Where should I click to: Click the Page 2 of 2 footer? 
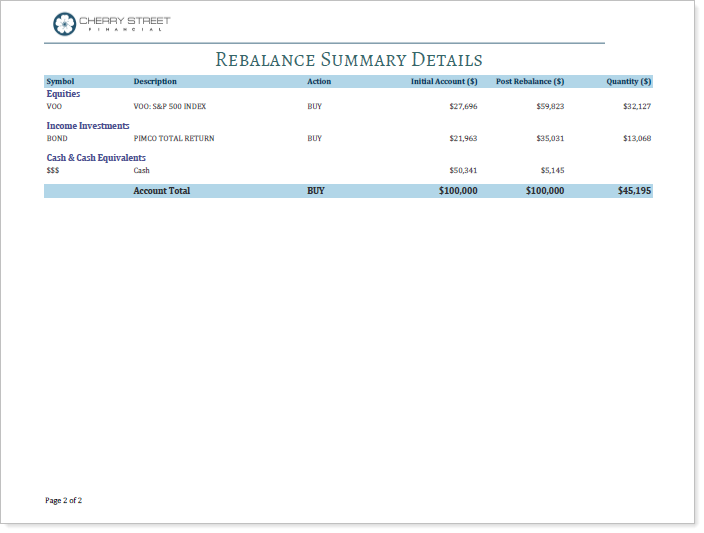64,500
